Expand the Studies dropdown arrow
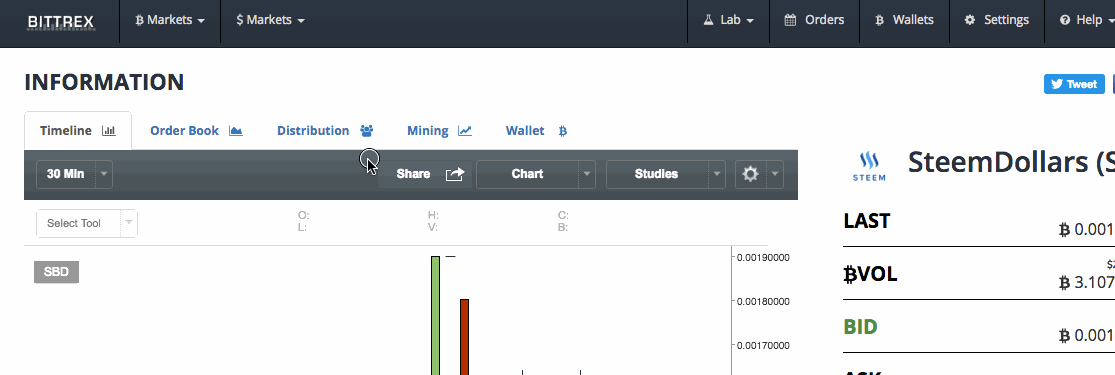The width and height of the screenshot is (1115, 375). coord(717,174)
